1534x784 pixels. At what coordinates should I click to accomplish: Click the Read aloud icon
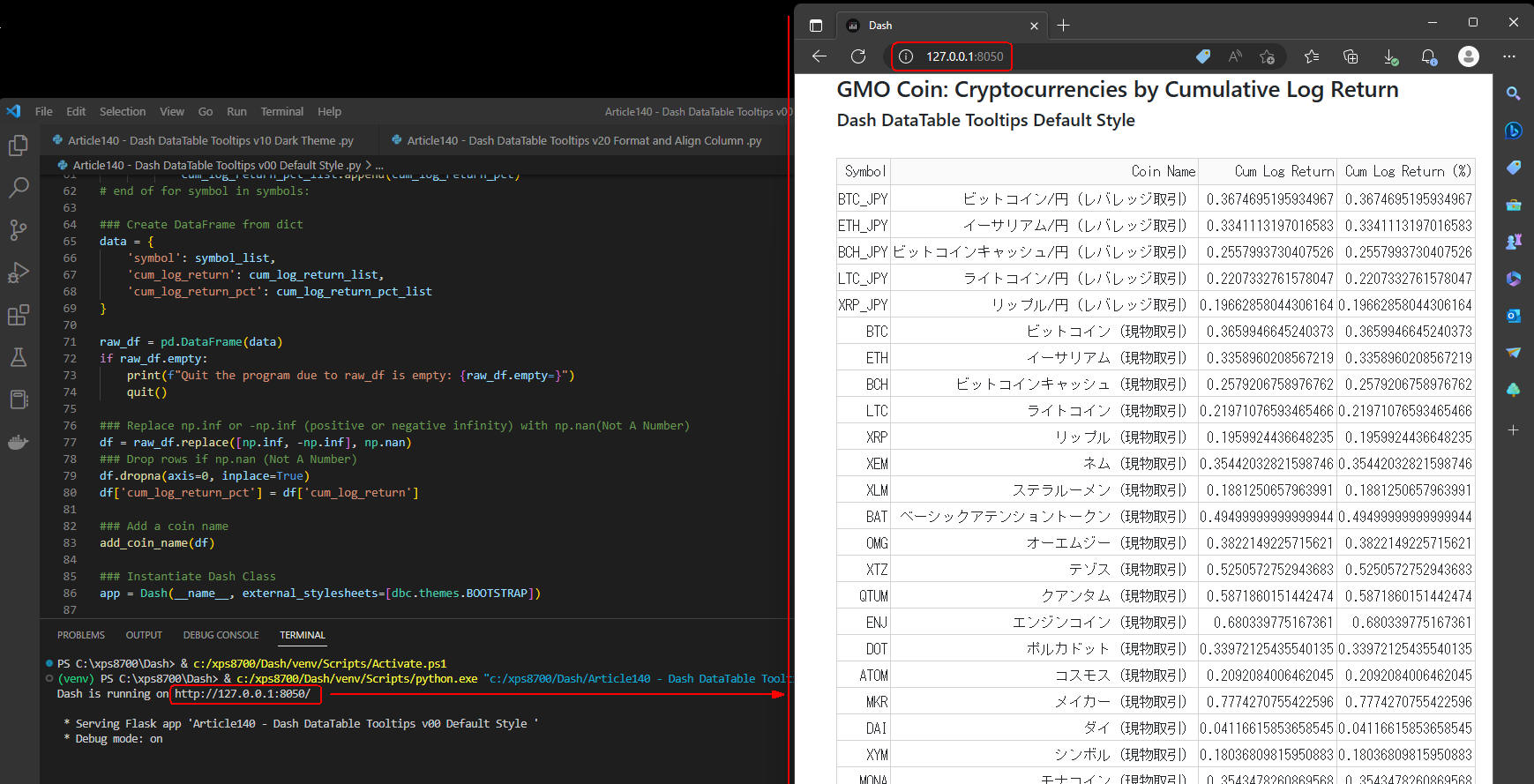1235,56
